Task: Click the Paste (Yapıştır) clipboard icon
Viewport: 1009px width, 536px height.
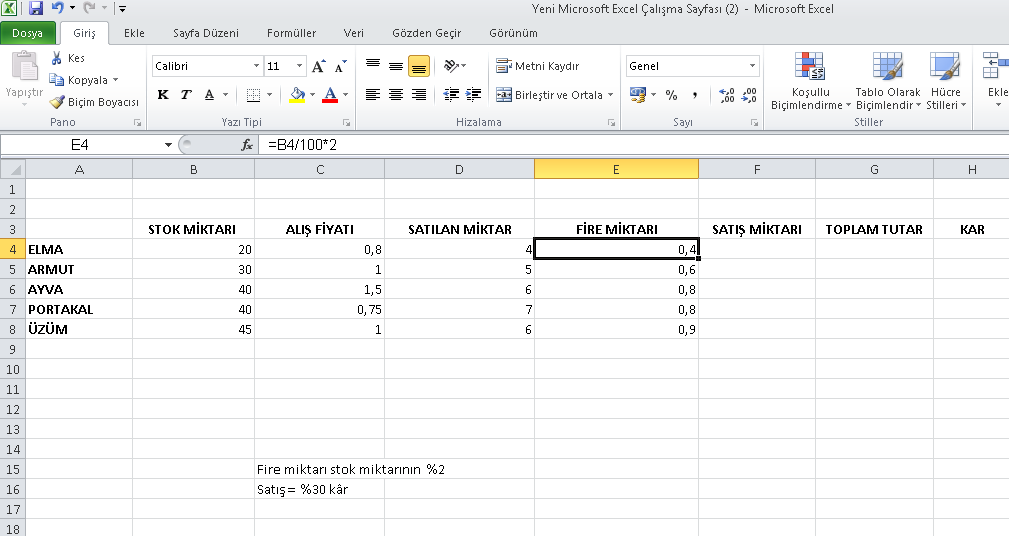Action: pos(24,66)
